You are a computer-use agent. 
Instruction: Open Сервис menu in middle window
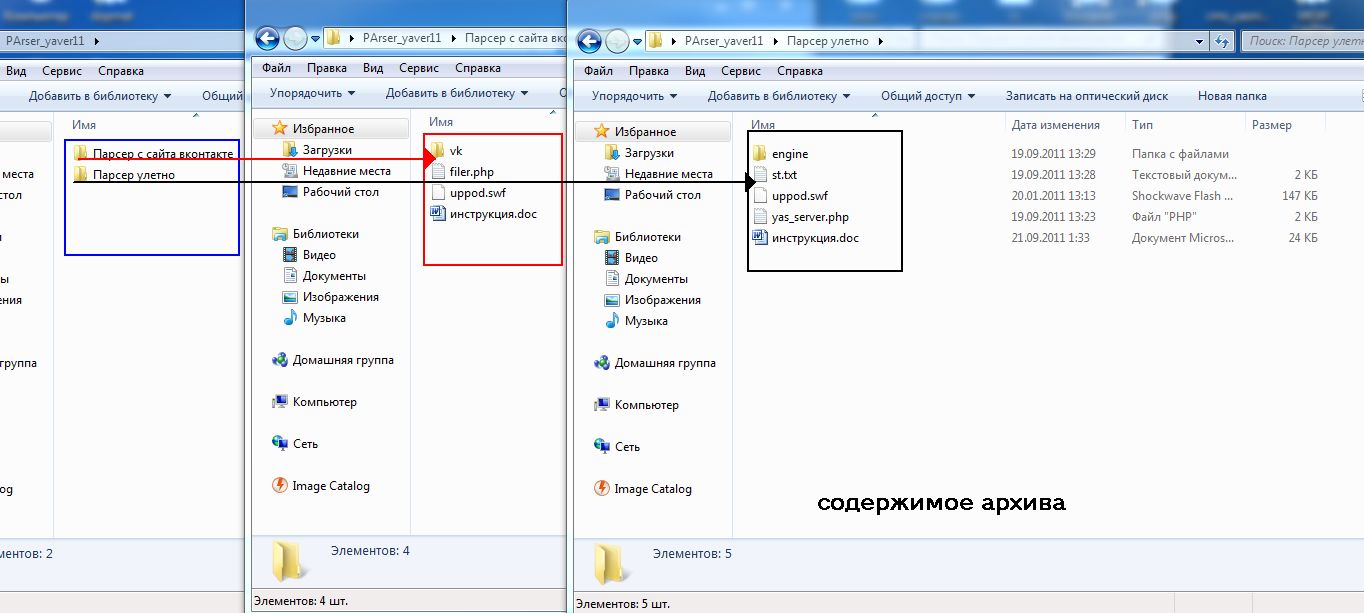point(419,68)
